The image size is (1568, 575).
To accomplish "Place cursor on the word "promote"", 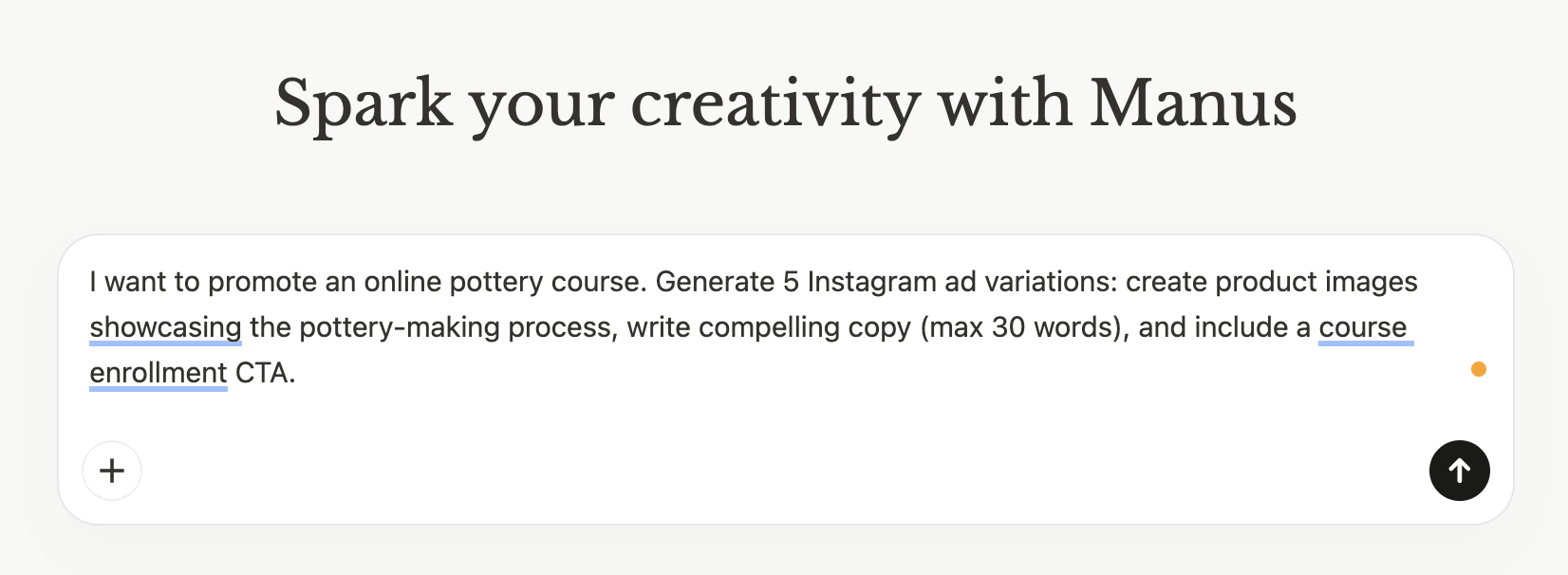I will [262, 282].
